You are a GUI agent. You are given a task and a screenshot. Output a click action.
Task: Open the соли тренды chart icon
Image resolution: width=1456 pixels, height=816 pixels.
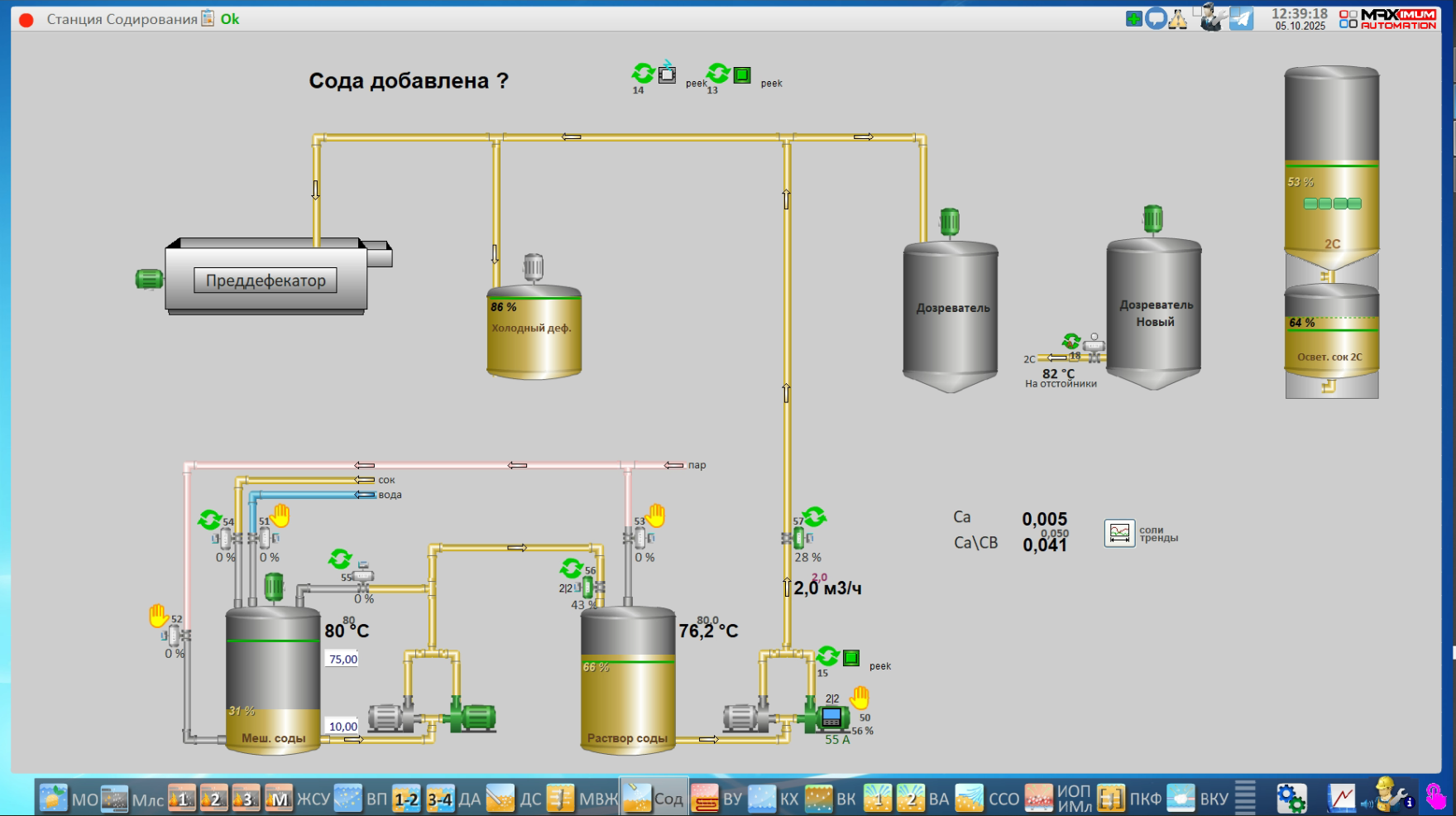point(1118,533)
